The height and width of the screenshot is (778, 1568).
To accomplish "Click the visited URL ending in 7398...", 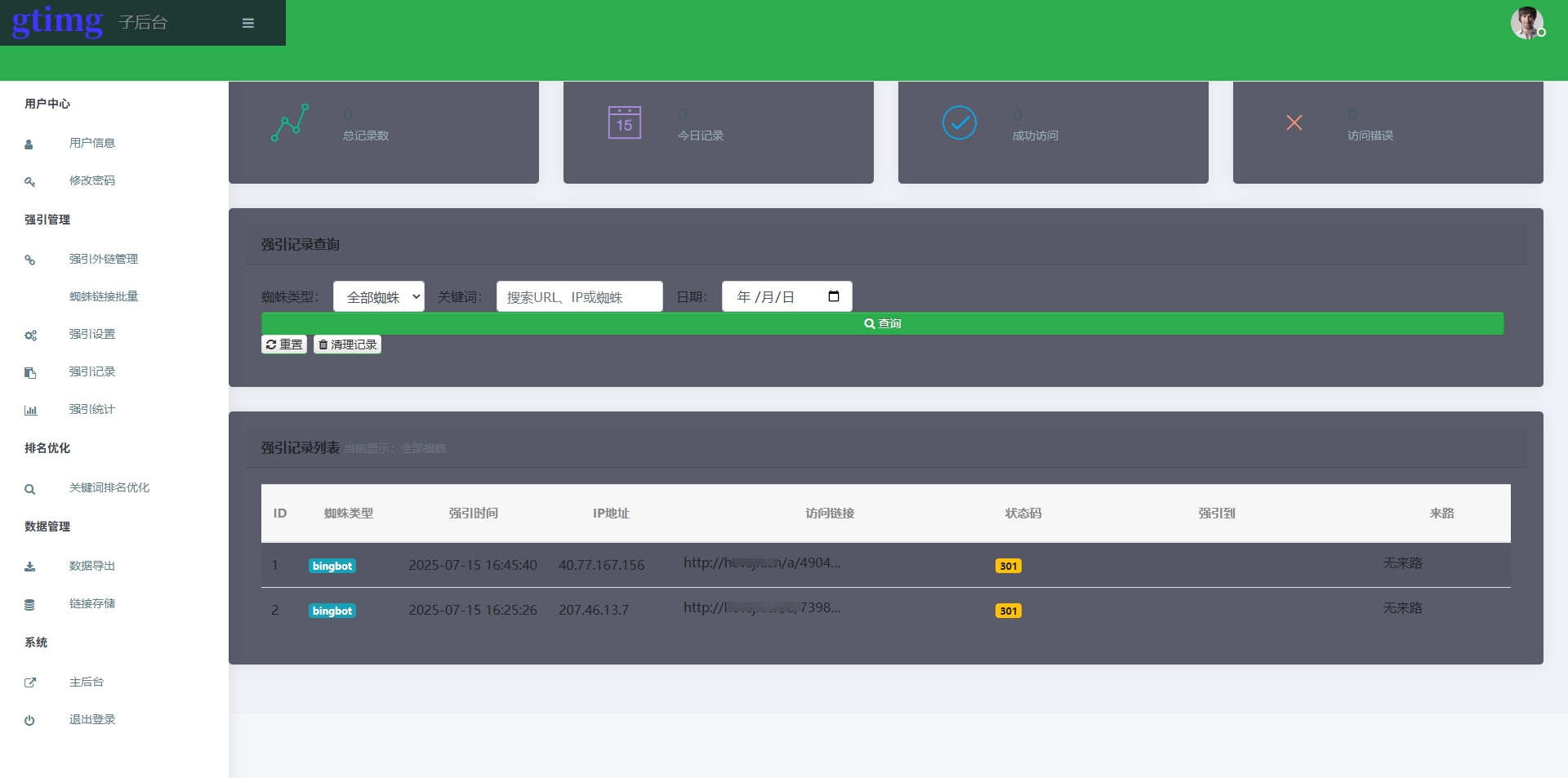I will click(762, 607).
